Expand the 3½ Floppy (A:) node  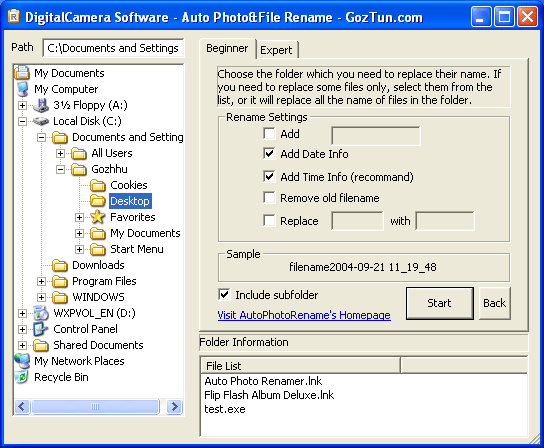click(x=22, y=105)
